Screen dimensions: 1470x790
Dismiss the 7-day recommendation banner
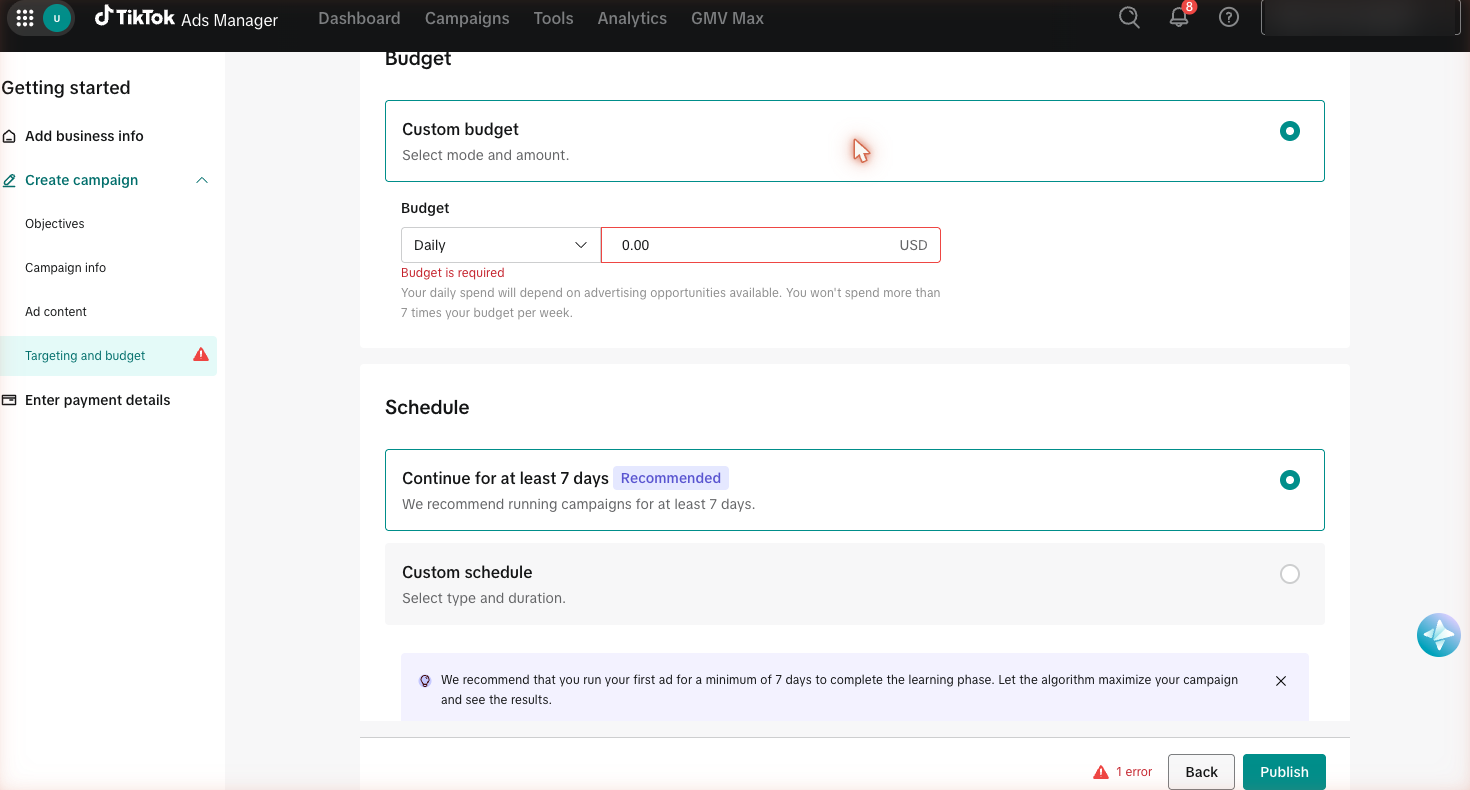pos(1281,681)
